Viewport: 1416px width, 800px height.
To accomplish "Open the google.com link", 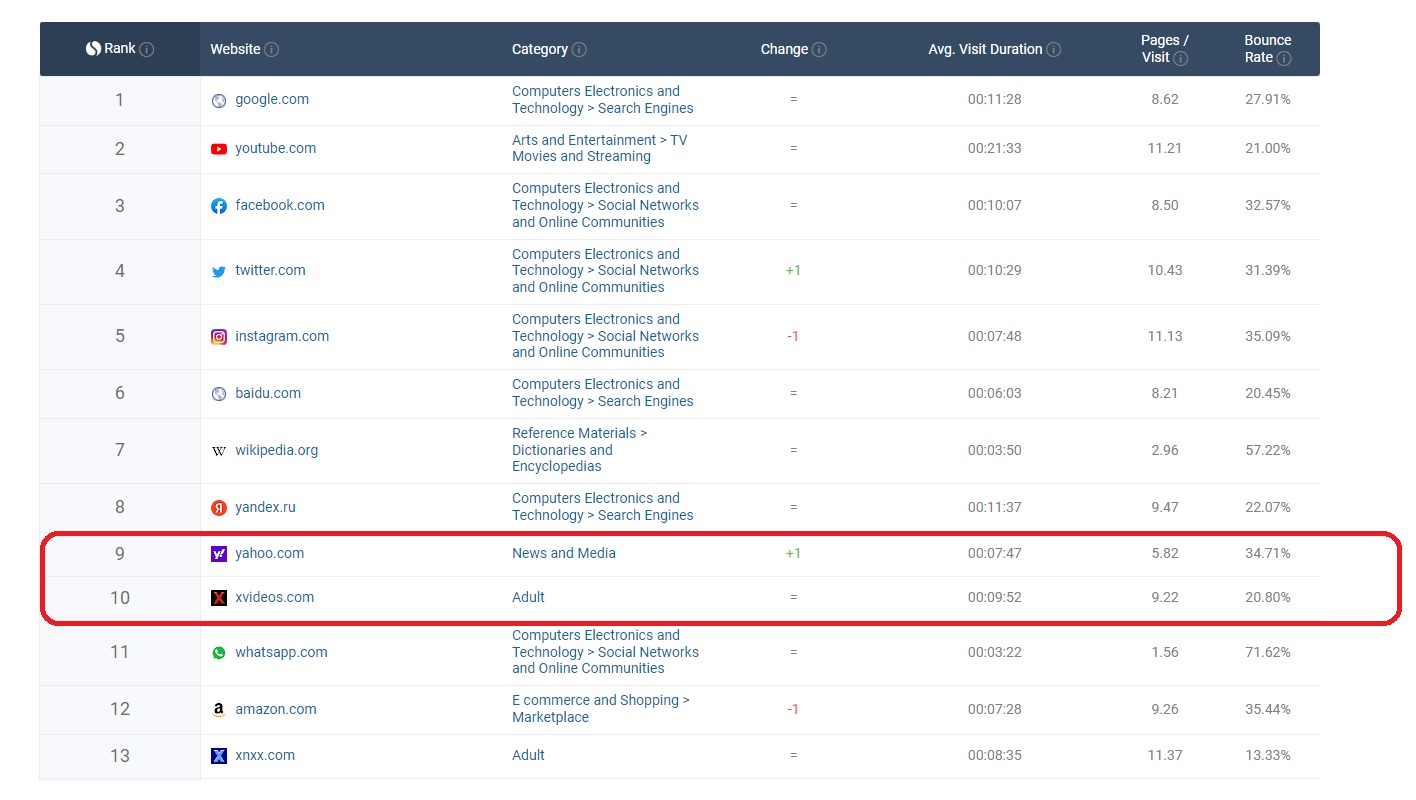I will pyautogui.click(x=272, y=100).
